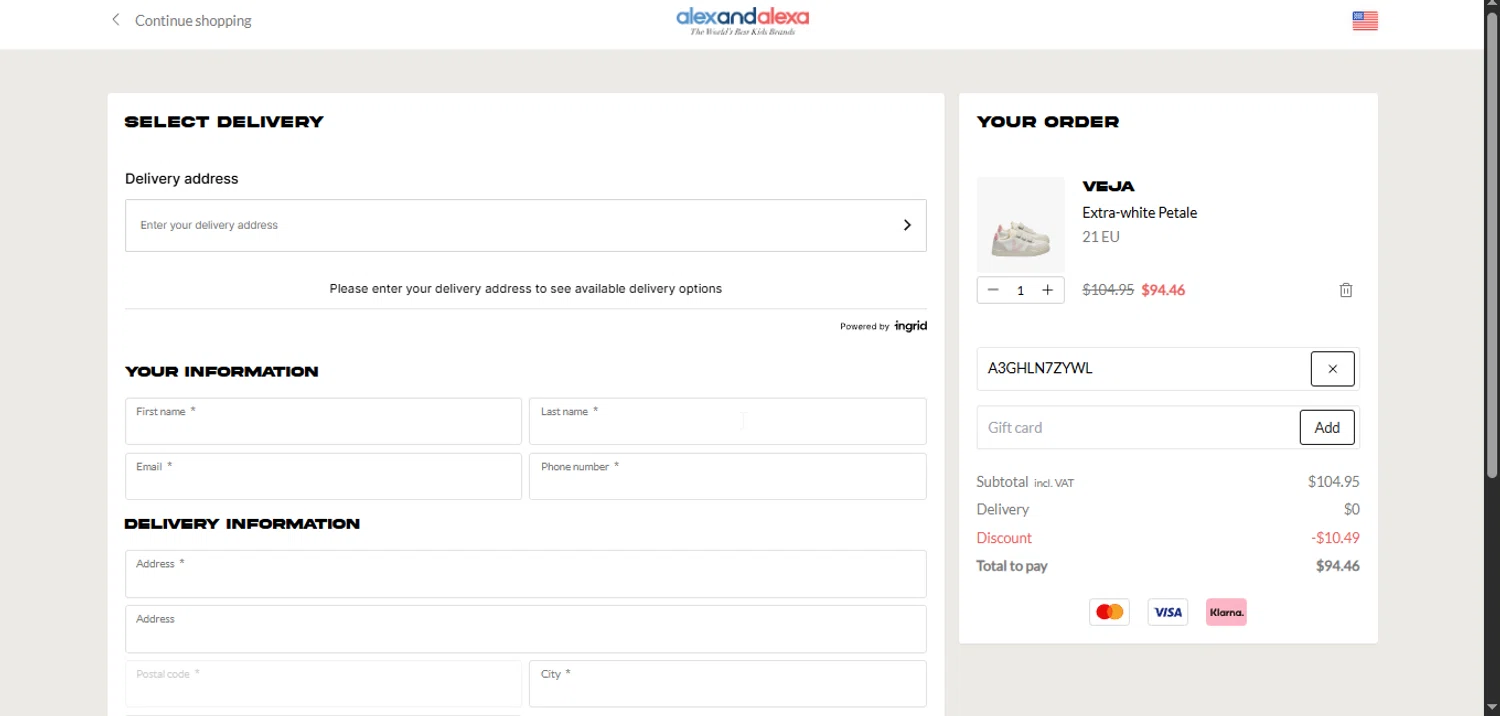
Task: Add the gift card with Add button
Action: [1327, 427]
